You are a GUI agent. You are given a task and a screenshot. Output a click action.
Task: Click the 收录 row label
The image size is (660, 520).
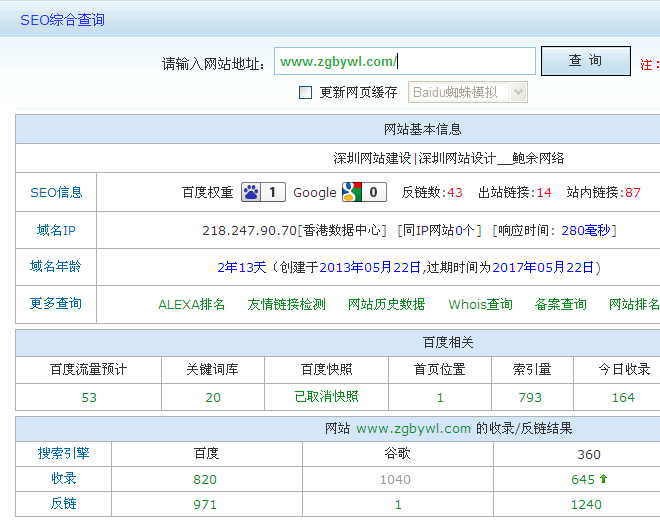pyautogui.click(x=64, y=478)
